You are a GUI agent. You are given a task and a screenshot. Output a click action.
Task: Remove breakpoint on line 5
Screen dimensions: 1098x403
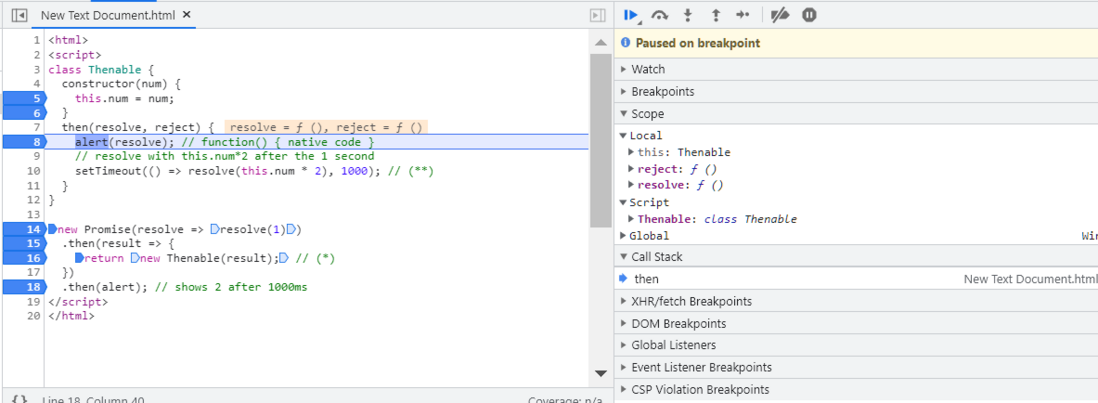pyautogui.click(x=23, y=98)
